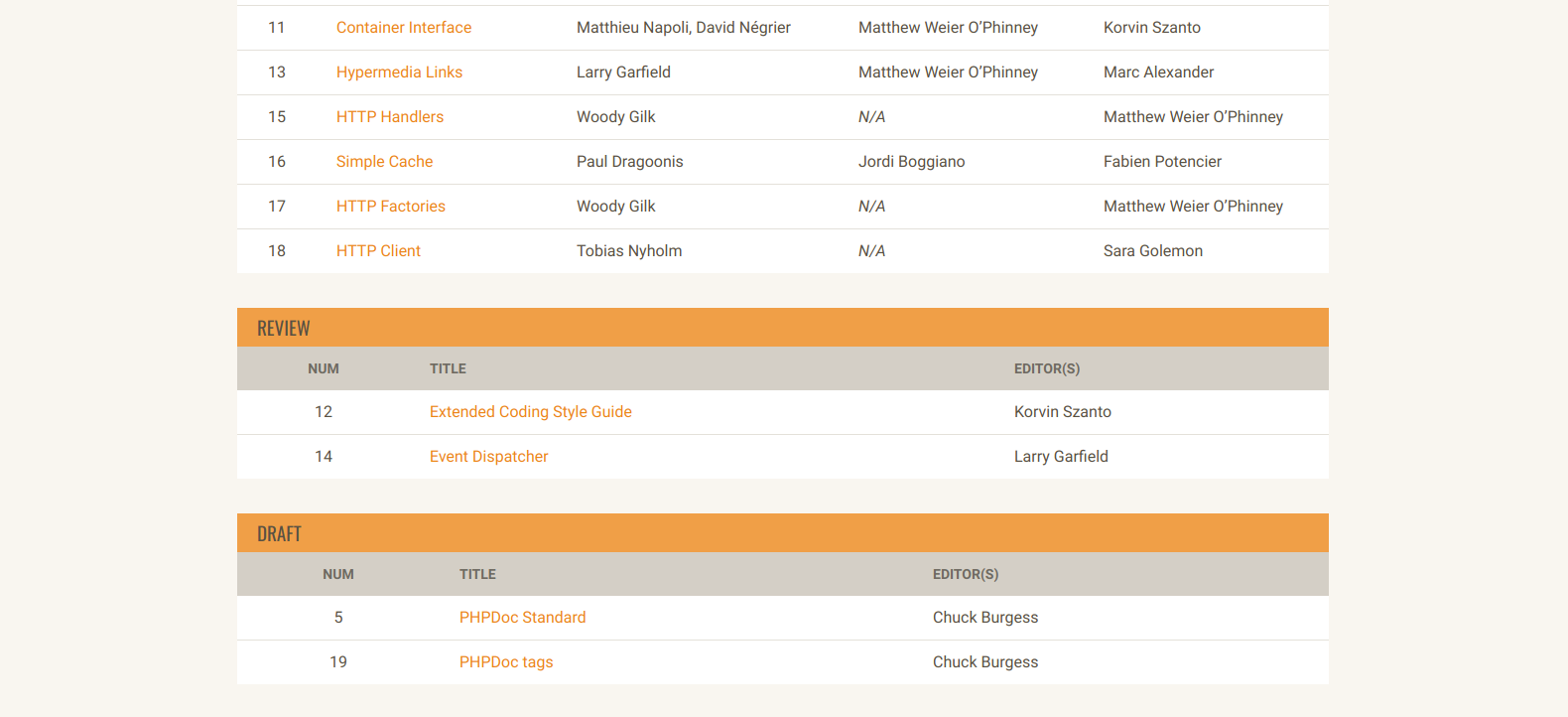Click the DRAFT section header
Image resolution: width=1568 pixels, height=717 pixels.
[x=279, y=532]
